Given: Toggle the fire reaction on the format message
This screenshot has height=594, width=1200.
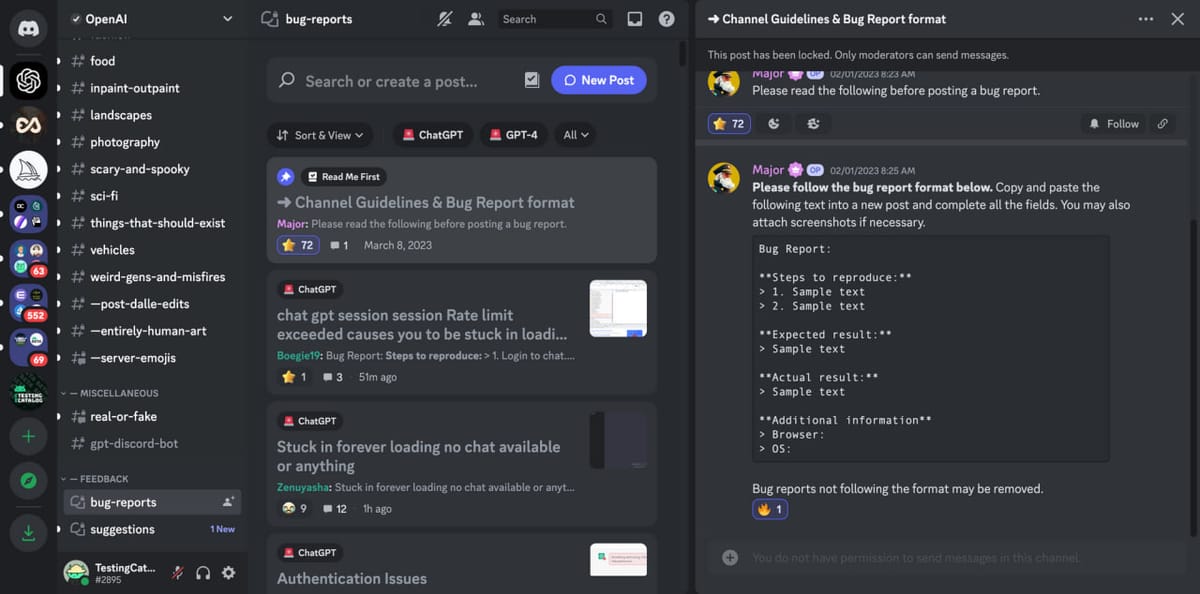Looking at the screenshot, I should (x=770, y=509).
